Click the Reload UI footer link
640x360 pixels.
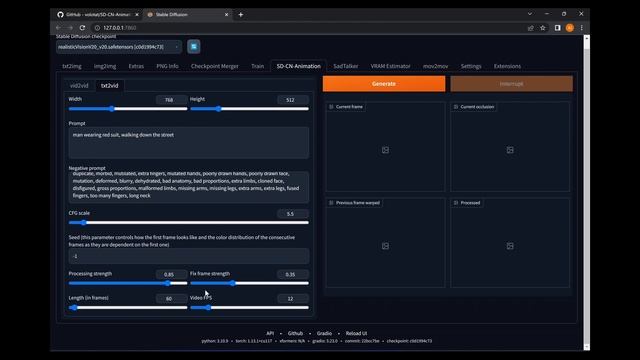(x=356, y=333)
